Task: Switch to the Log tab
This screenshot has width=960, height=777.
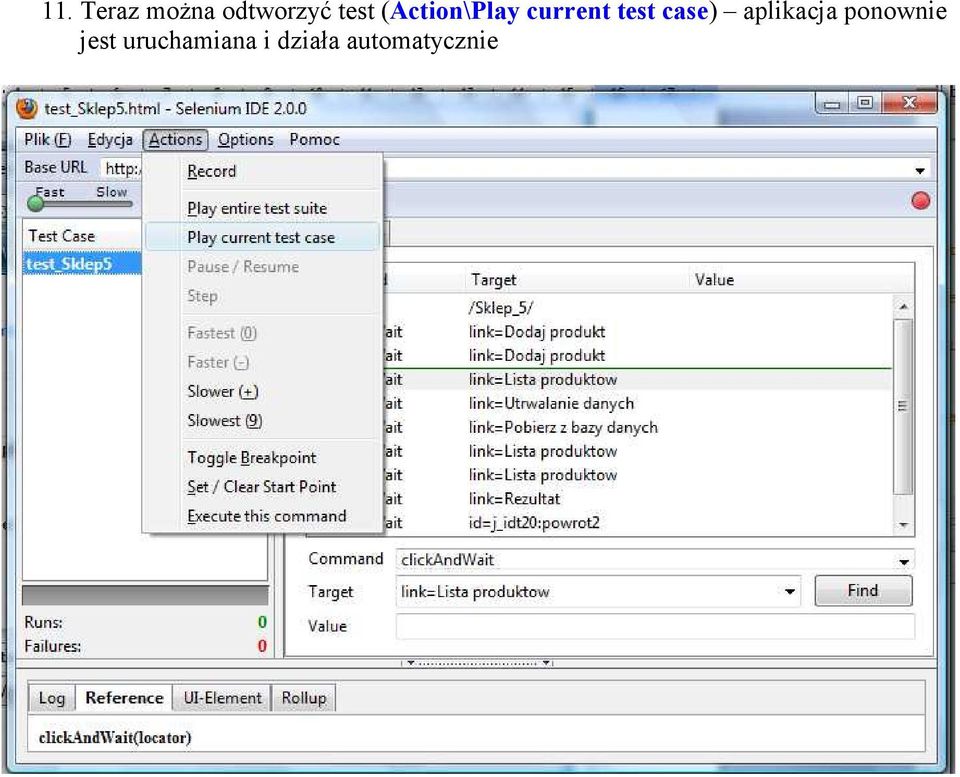Action: (x=51, y=699)
